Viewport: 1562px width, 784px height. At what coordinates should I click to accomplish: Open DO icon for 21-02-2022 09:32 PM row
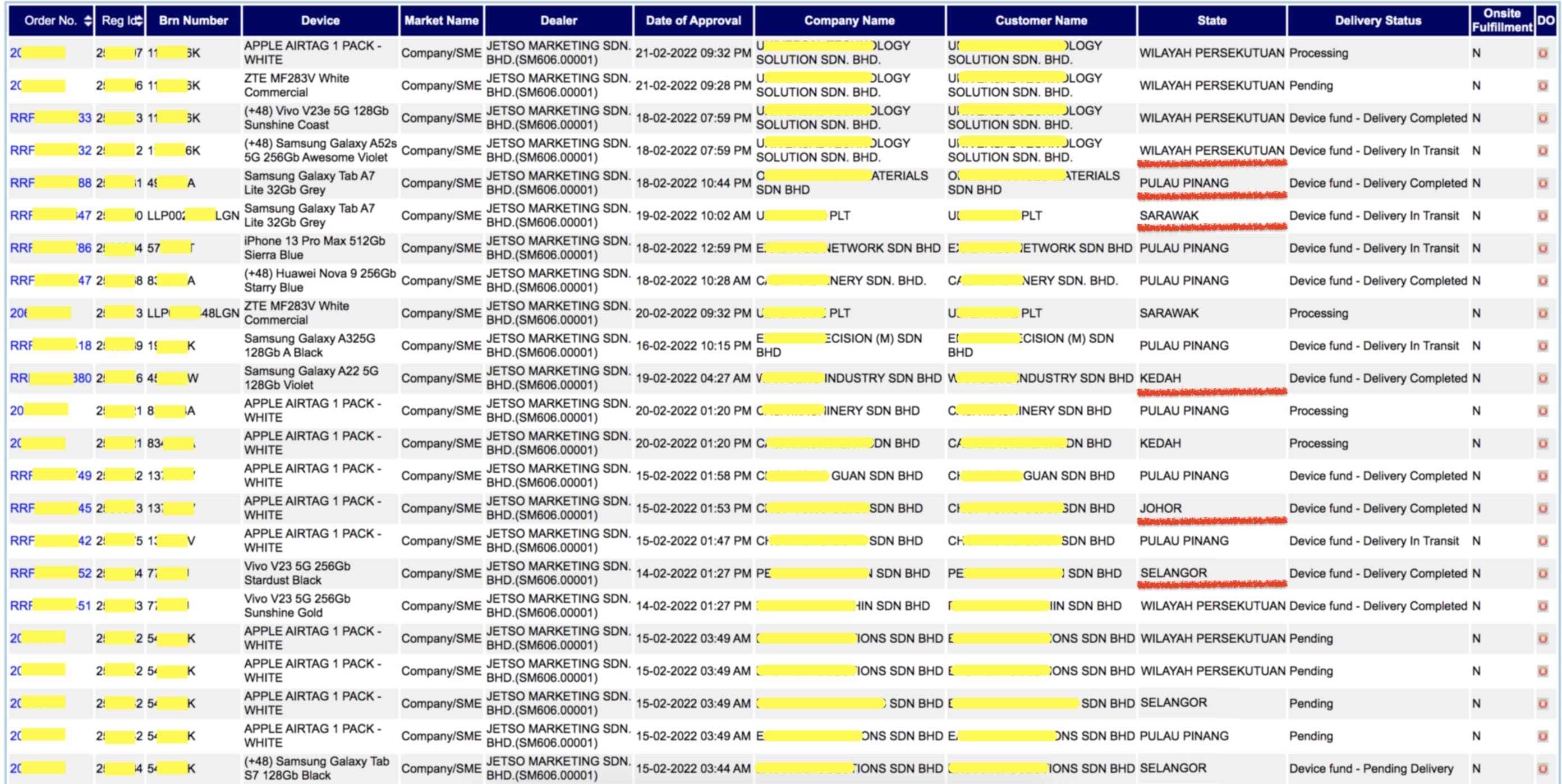pos(1543,53)
